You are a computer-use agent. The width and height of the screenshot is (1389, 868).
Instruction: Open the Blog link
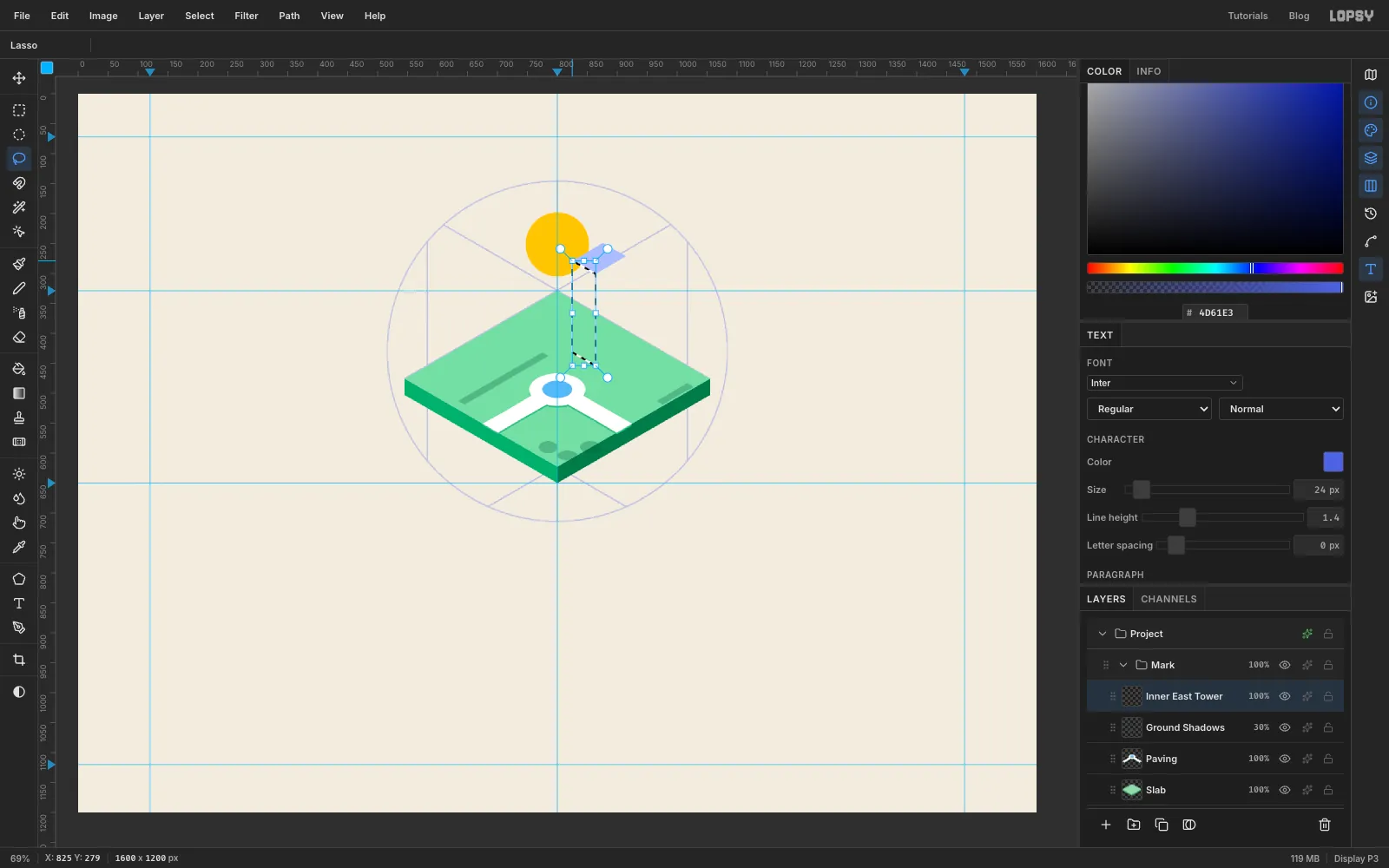click(1299, 16)
